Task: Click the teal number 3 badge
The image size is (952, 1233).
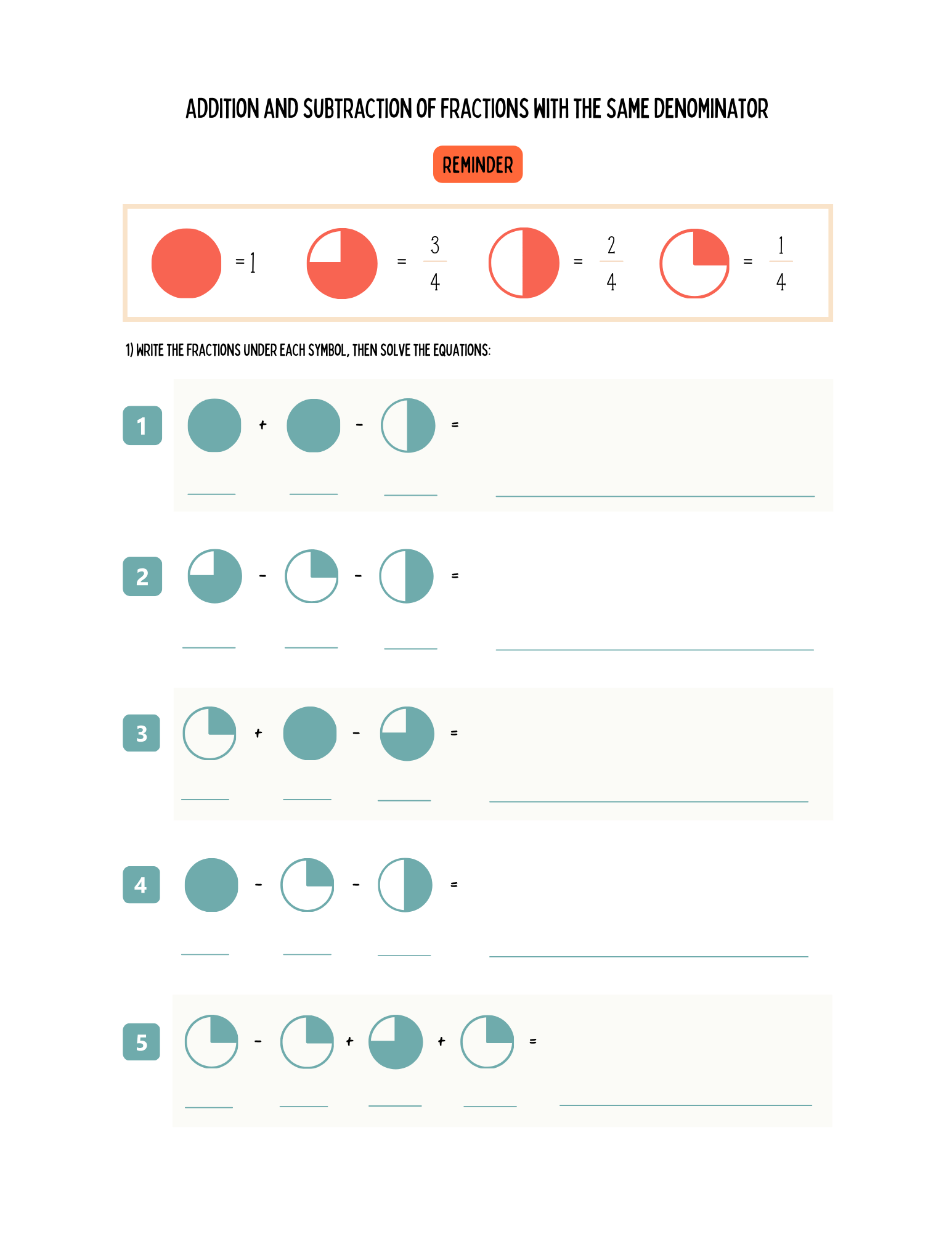Action: point(142,733)
